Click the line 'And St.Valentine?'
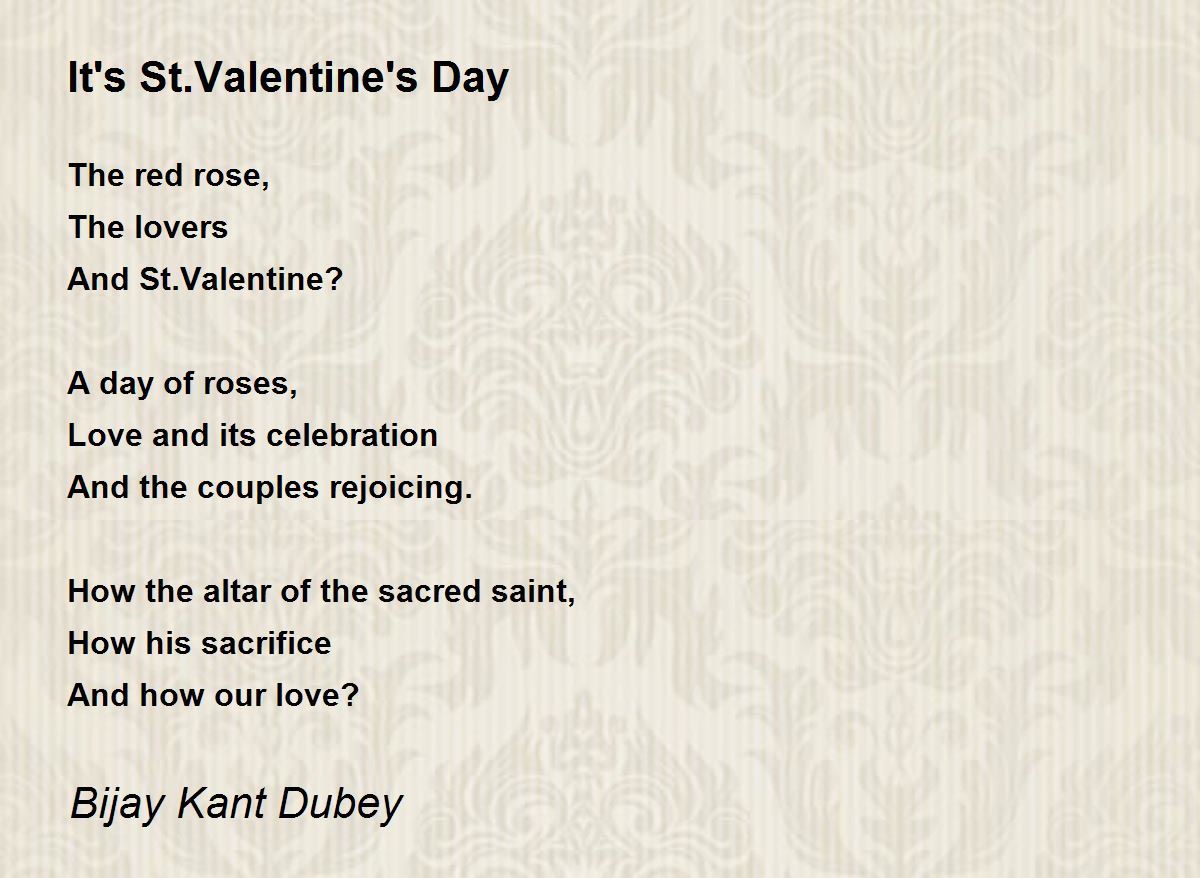The width and height of the screenshot is (1200, 878). tap(205, 279)
